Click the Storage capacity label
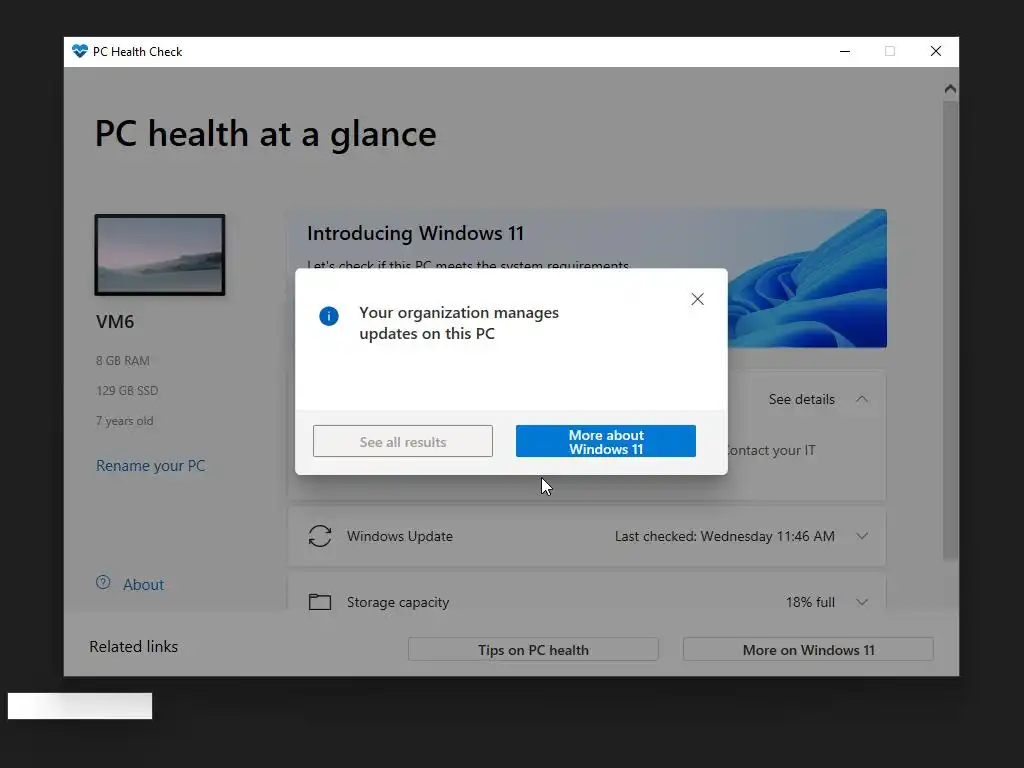This screenshot has width=1024, height=768. click(398, 602)
